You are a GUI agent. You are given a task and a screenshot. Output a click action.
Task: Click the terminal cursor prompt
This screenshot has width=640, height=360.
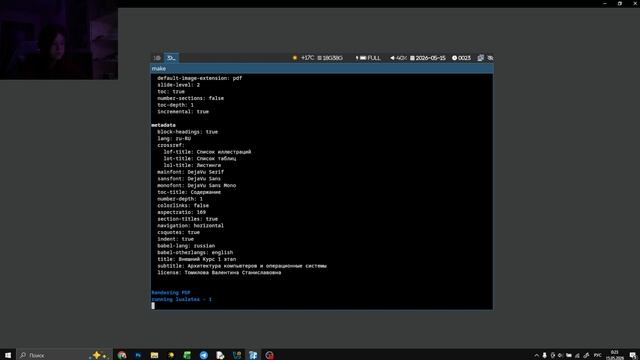coord(153,306)
